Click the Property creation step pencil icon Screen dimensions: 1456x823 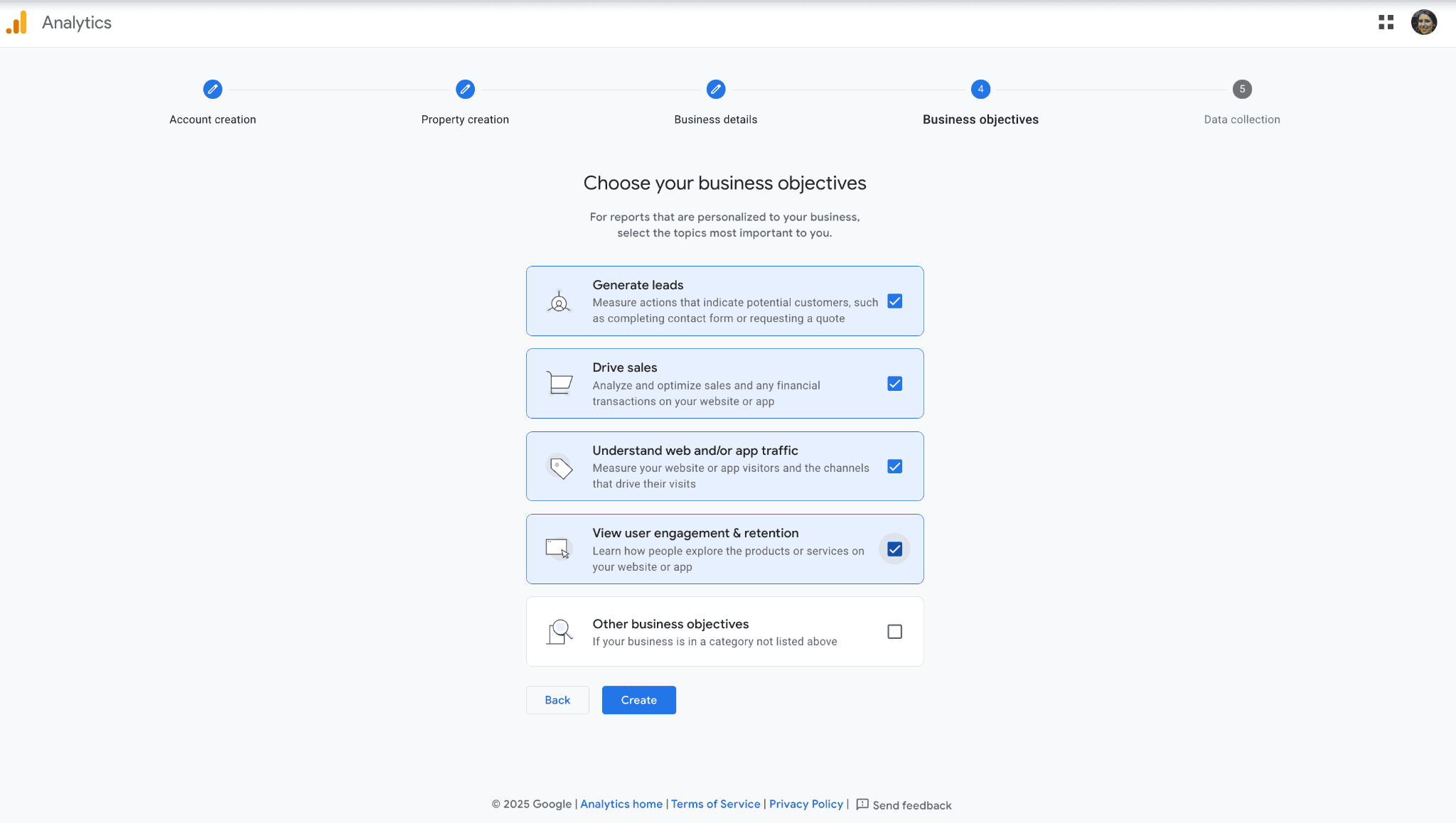pyautogui.click(x=465, y=90)
